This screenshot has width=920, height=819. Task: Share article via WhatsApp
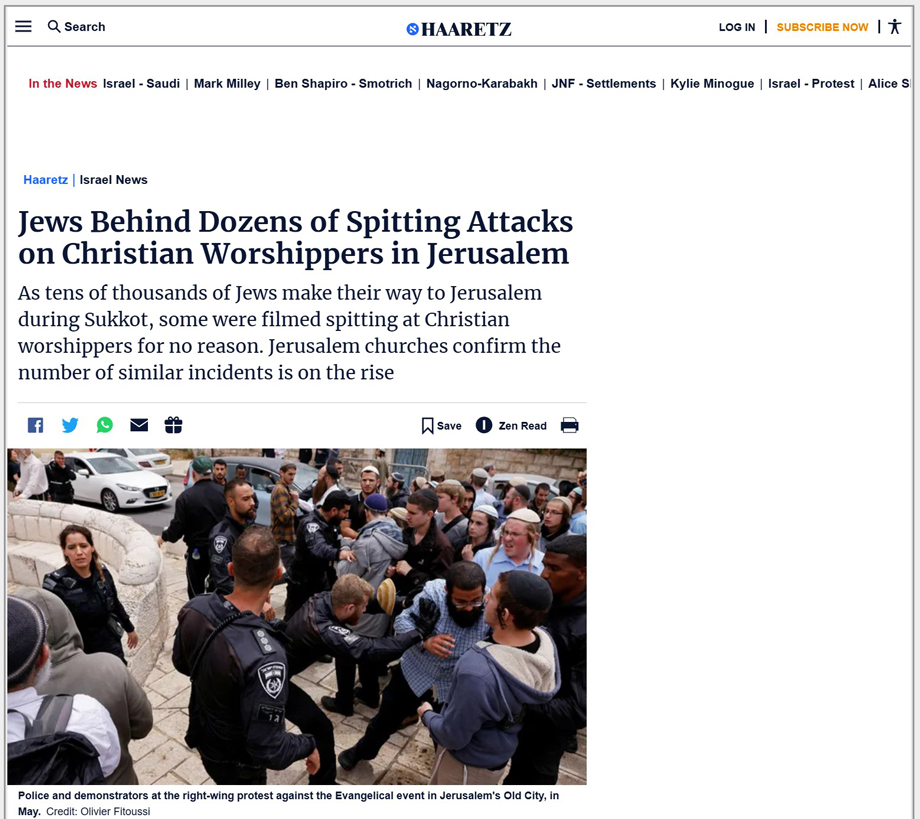[x=104, y=425]
